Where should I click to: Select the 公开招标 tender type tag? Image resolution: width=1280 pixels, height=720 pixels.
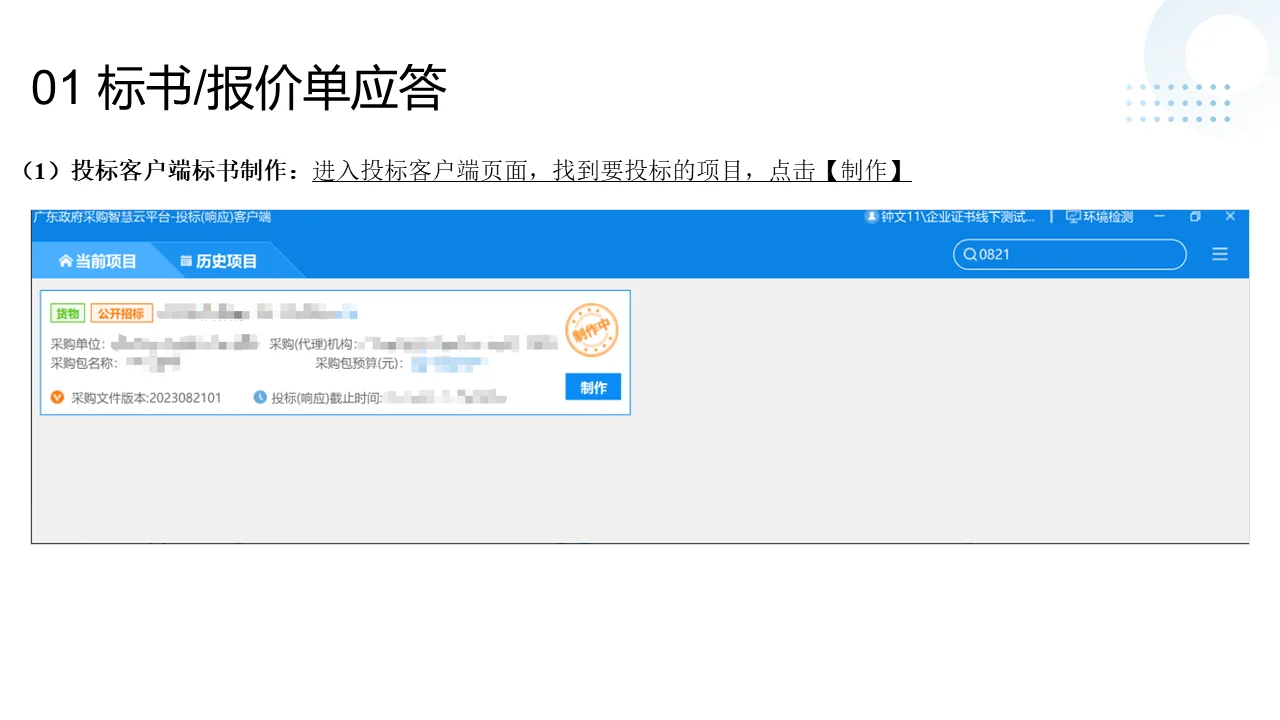(x=122, y=312)
